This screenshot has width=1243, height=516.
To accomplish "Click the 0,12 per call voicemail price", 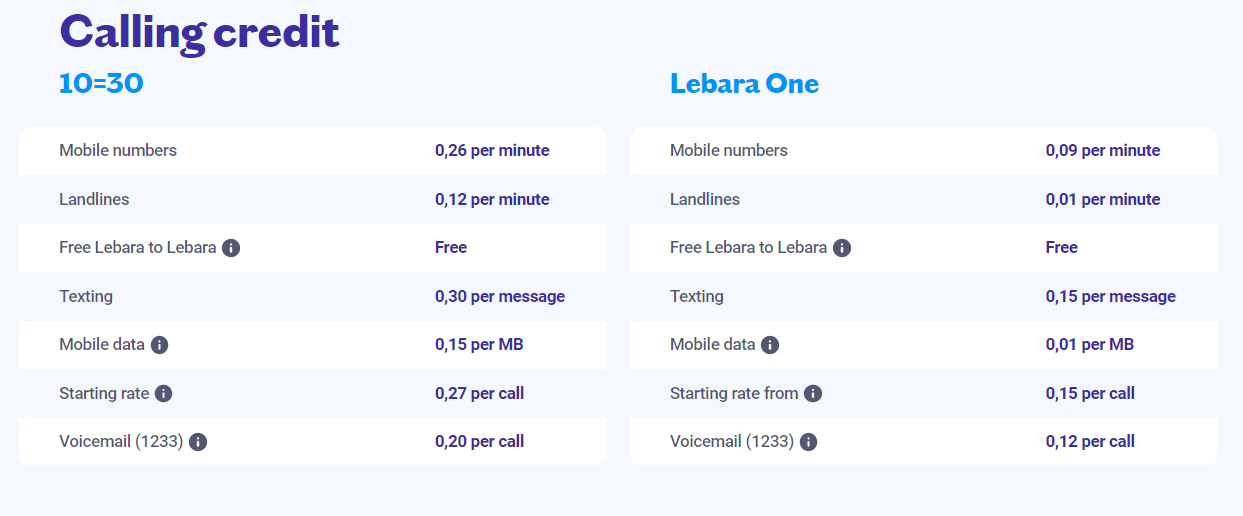I will point(1090,442).
